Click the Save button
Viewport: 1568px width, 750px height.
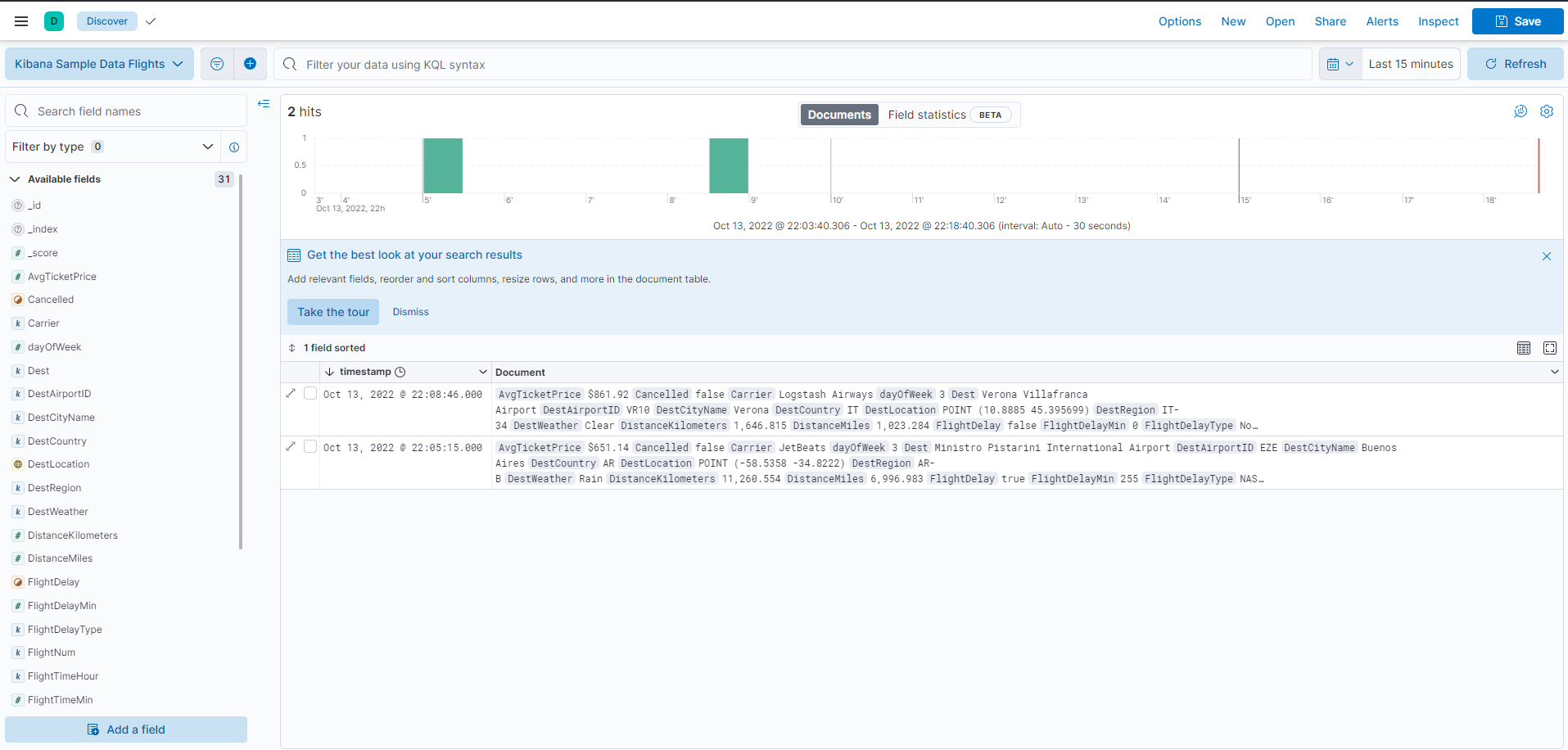coord(1518,21)
